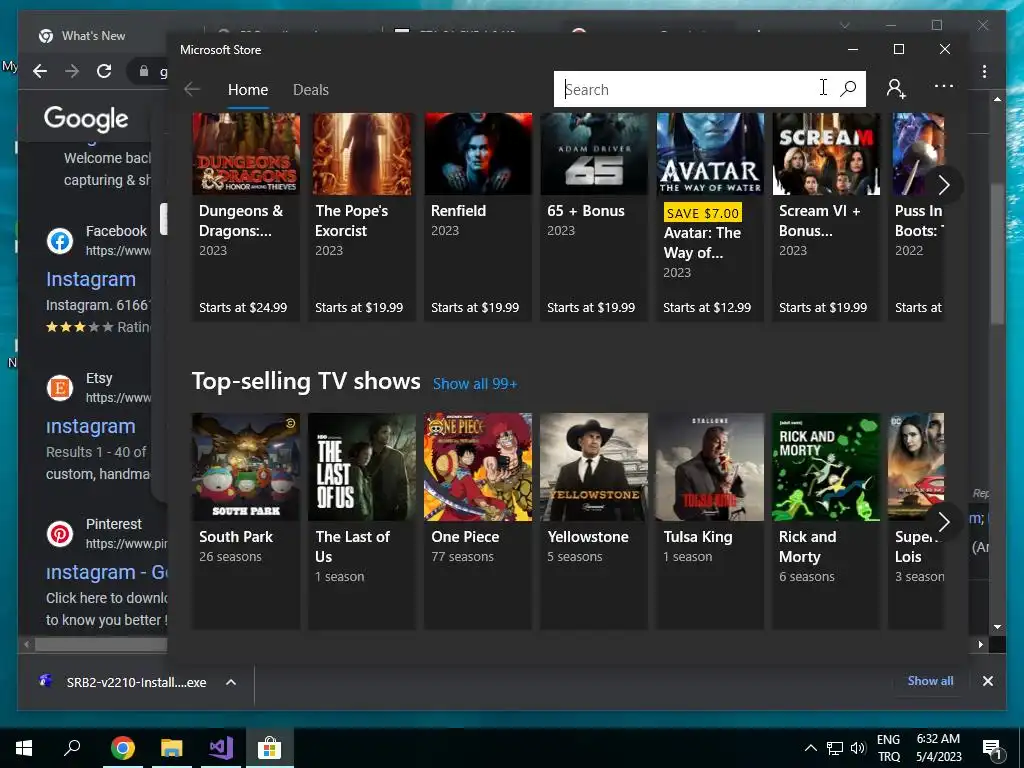Switch to Chrome from the taskbar
1024x768 pixels.
tap(122, 748)
